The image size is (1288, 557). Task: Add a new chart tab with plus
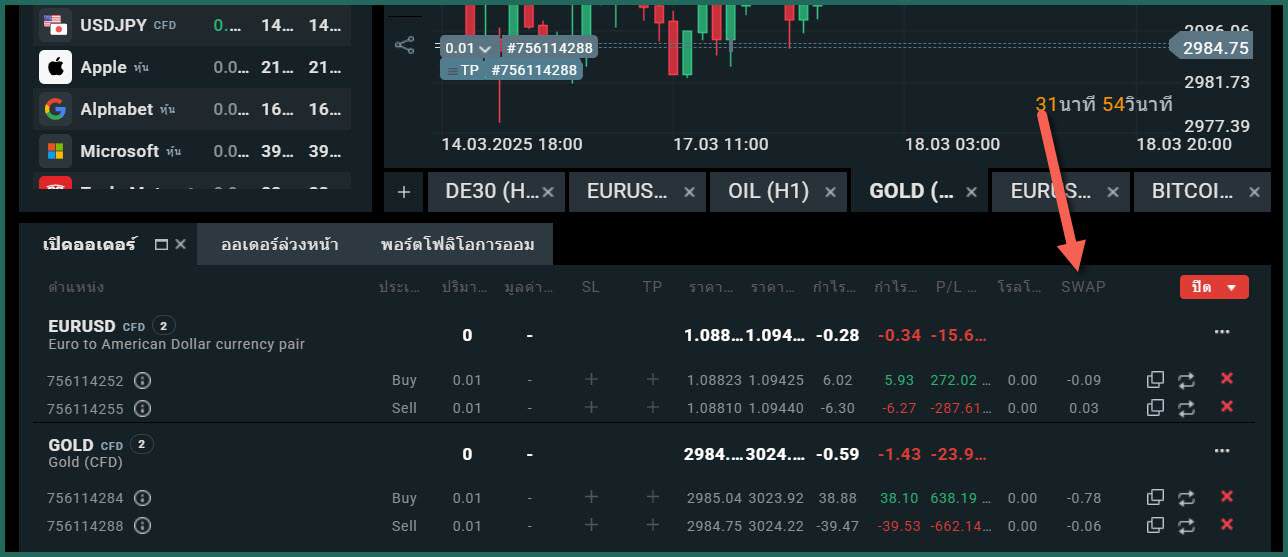click(403, 192)
